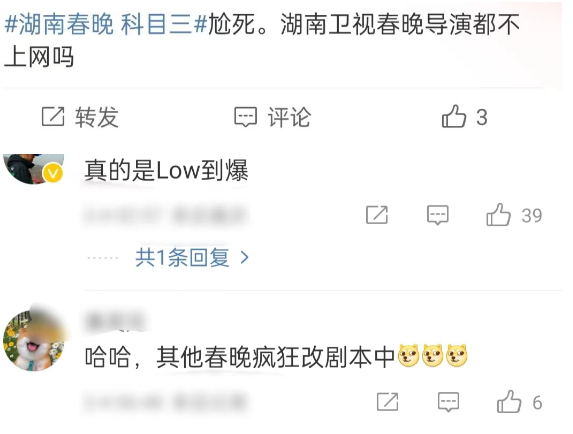The width and height of the screenshot is (573, 434).
Task: Click the chevron after 共1条回复
Action: click(x=244, y=258)
